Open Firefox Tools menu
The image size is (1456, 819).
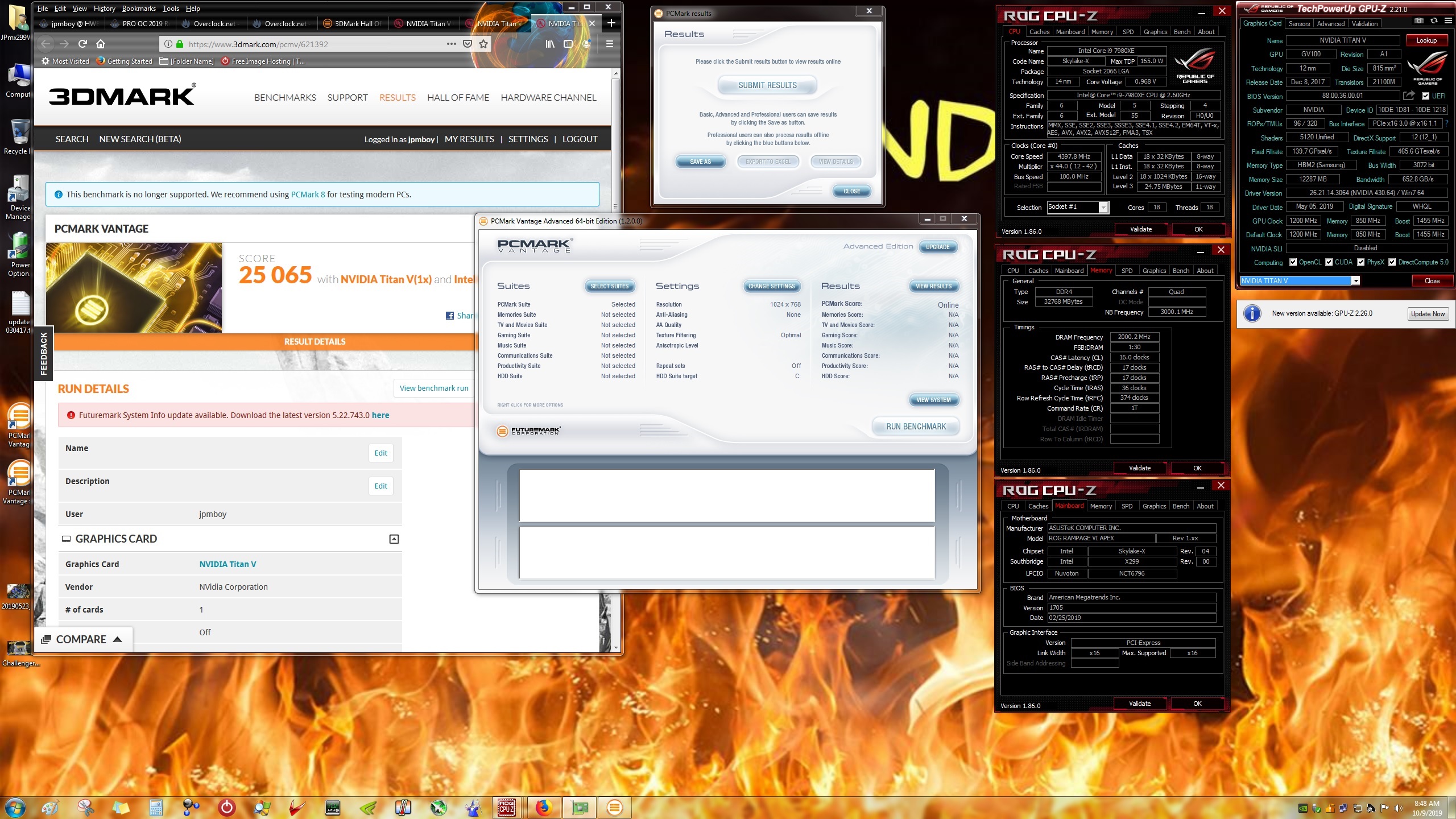[171, 9]
